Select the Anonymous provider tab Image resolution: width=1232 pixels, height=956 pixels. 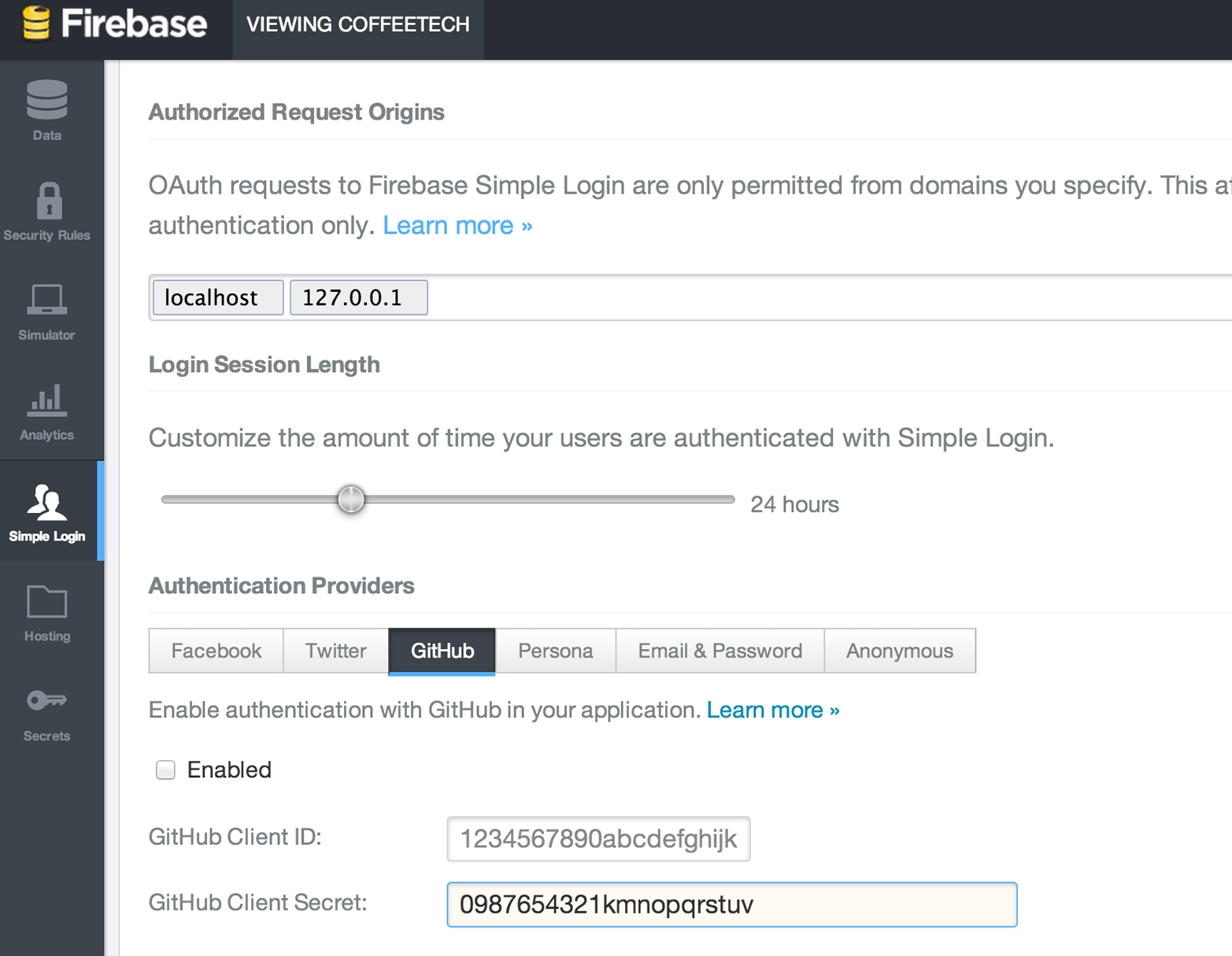[x=899, y=651]
